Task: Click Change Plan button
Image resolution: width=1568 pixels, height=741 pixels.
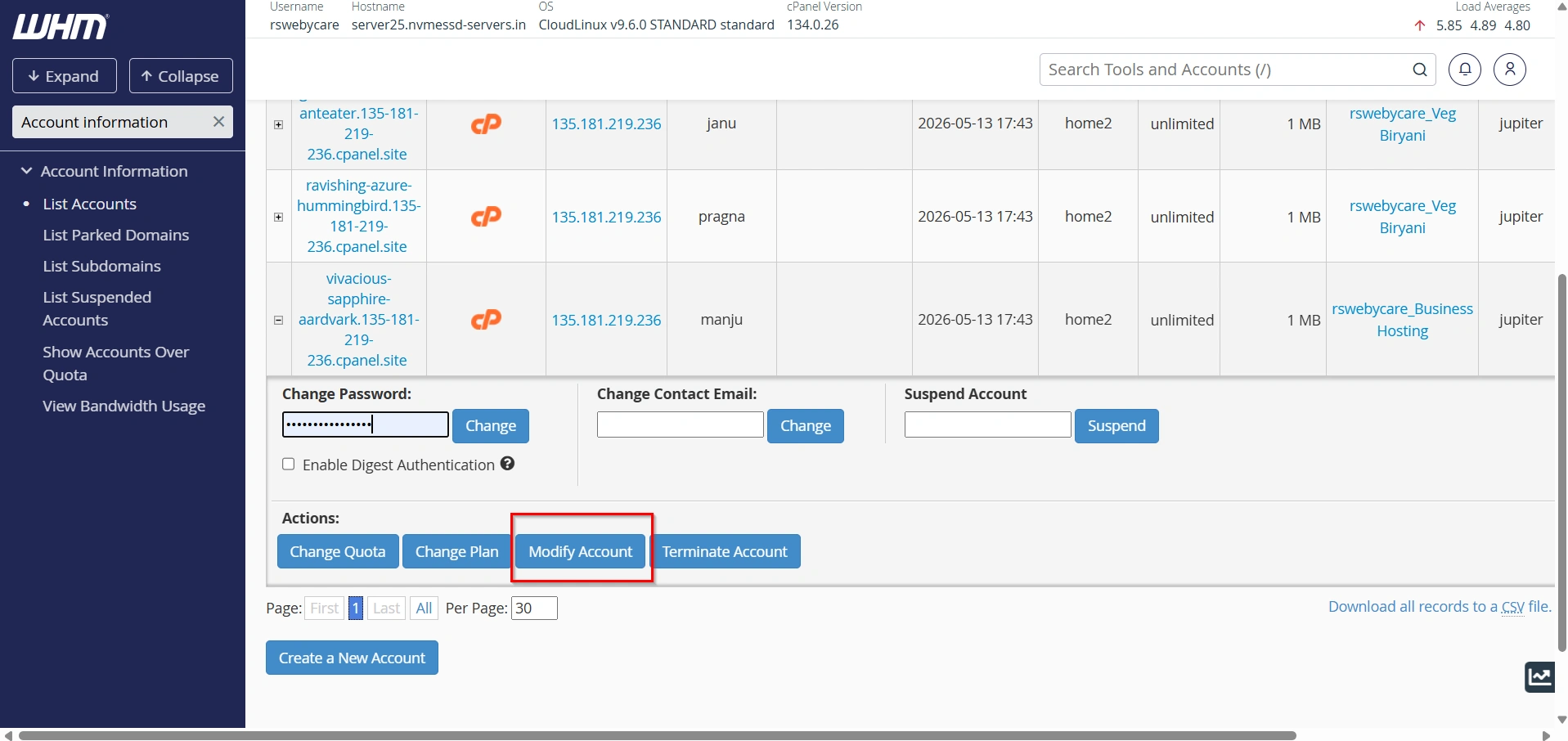Action: (457, 551)
